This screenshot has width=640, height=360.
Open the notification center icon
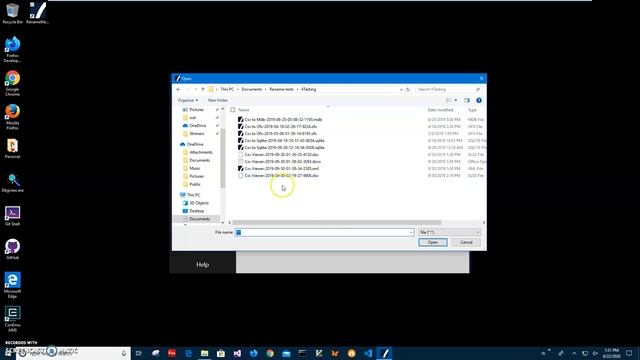tap(629, 353)
